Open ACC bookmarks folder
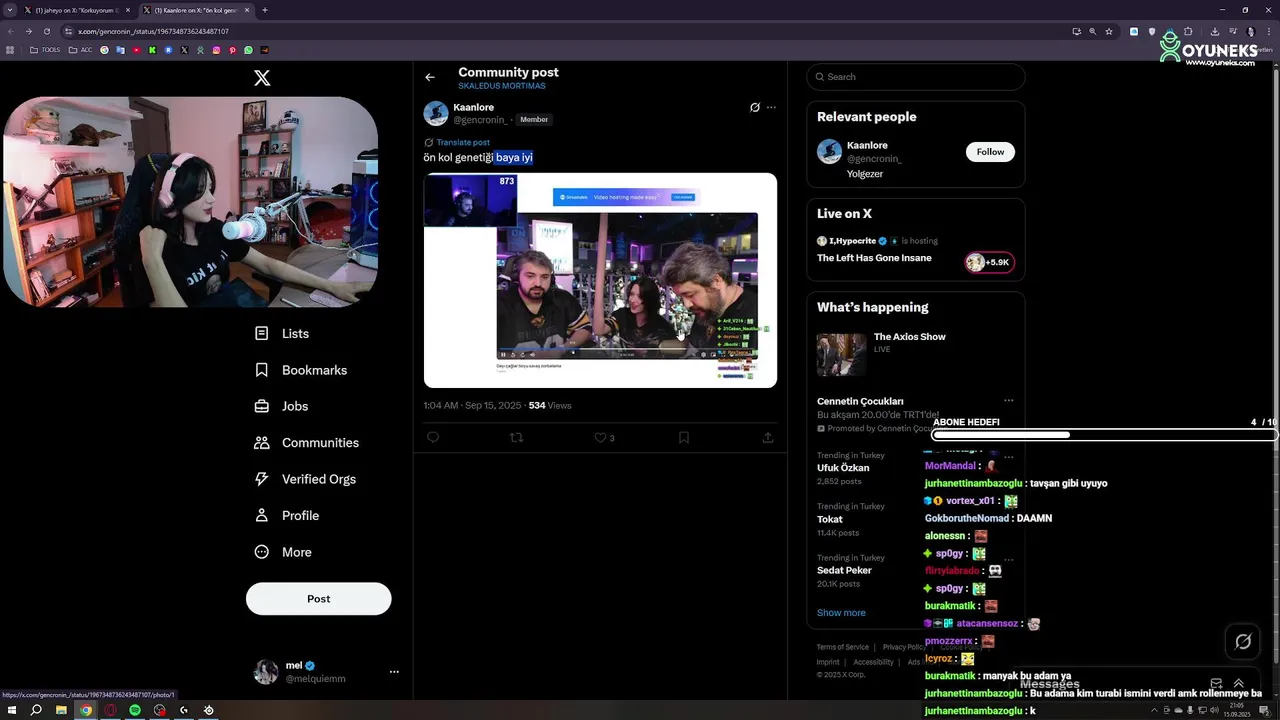The width and height of the screenshot is (1280, 720). pyautogui.click(x=80, y=50)
